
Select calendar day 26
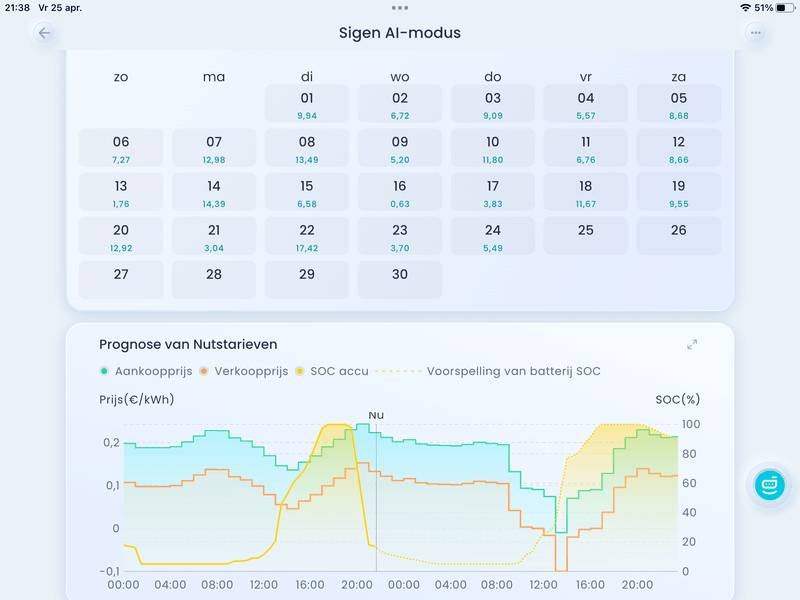(x=679, y=236)
